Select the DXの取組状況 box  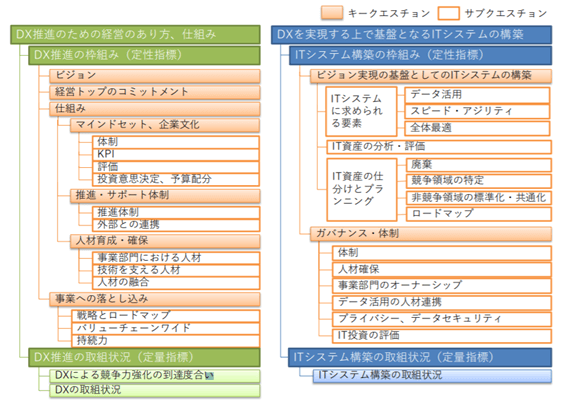[x=155, y=390]
